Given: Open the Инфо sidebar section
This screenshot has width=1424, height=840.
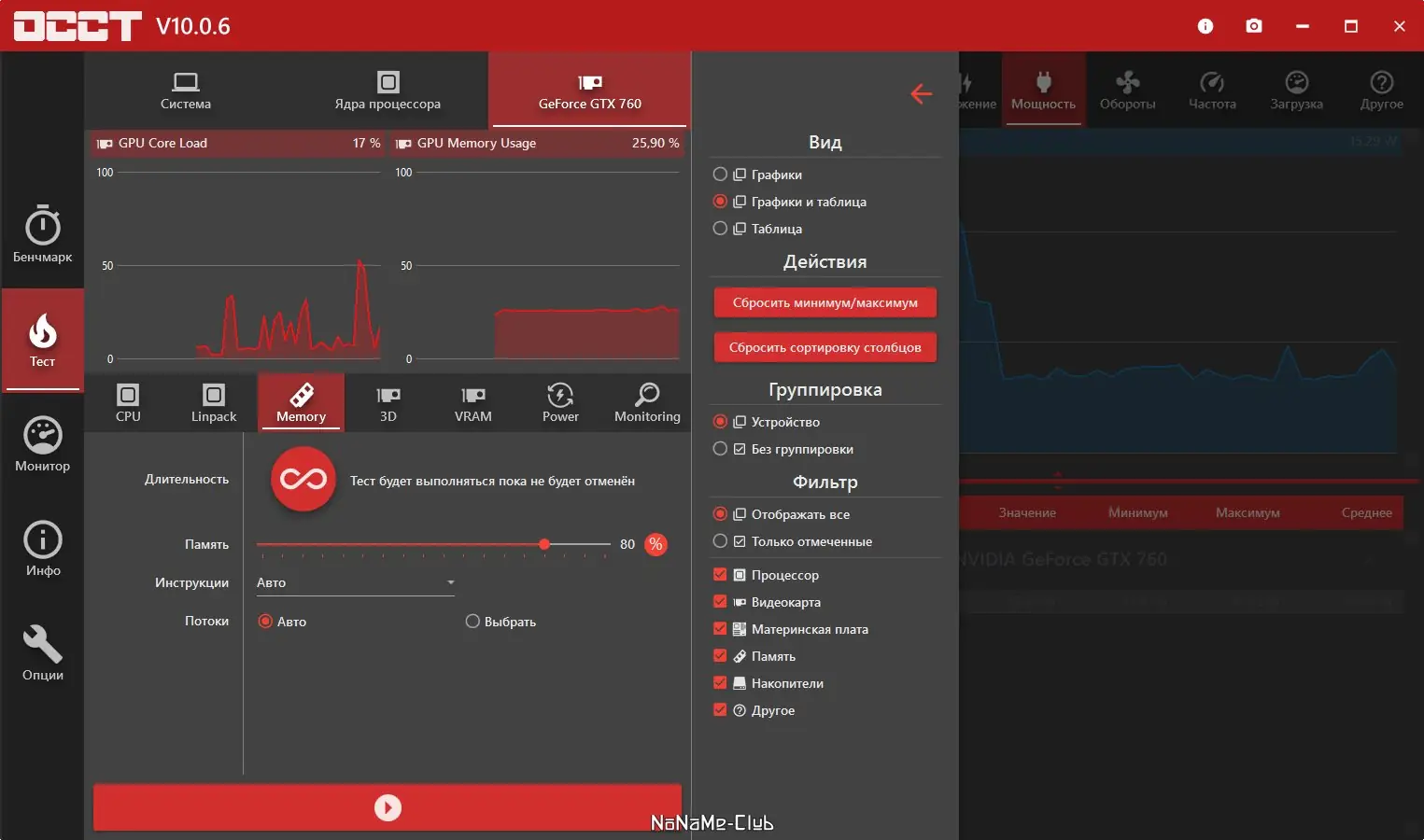Looking at the screenshot, I should tap(42, 550).
